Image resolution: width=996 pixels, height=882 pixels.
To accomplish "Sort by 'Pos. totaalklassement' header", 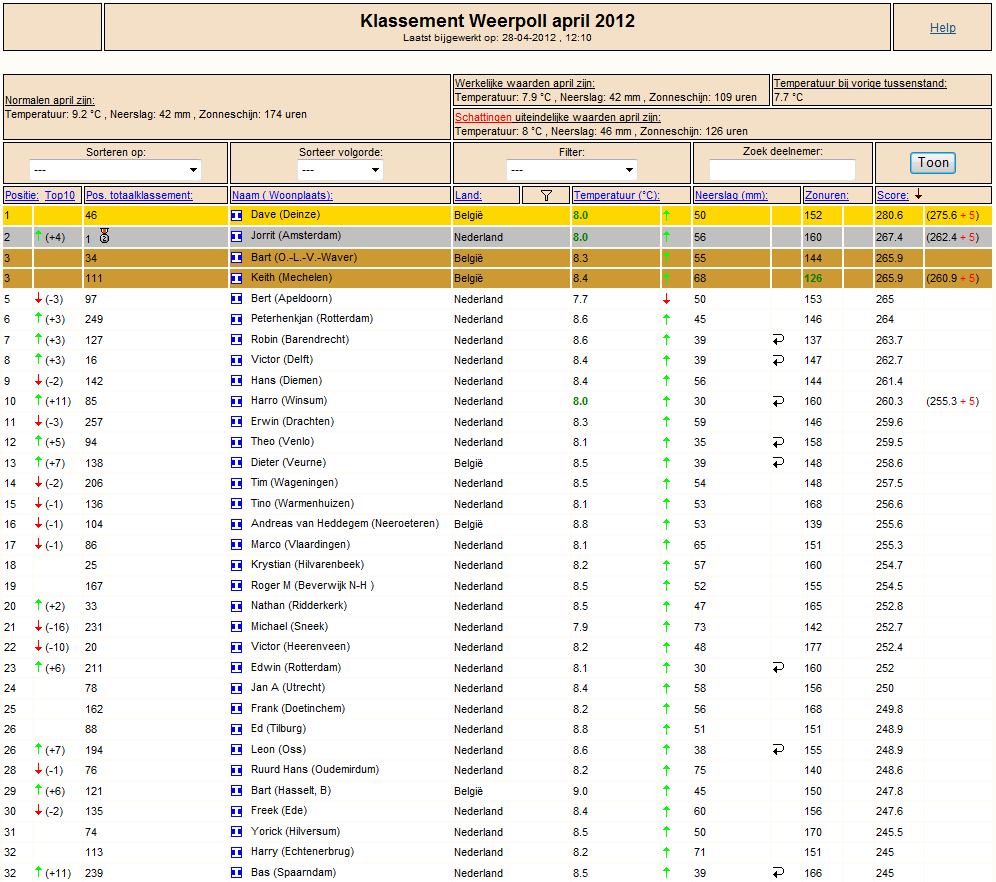I will coord(139,195).
